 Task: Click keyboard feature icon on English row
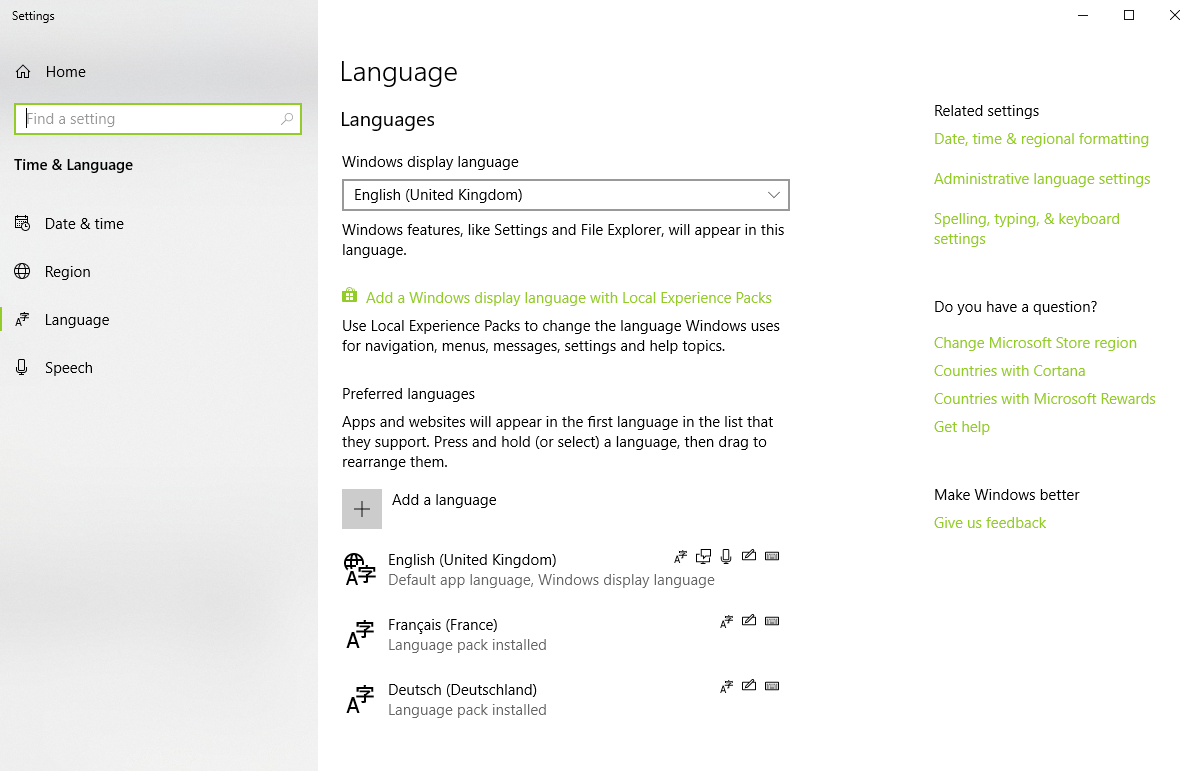(772, 556)
